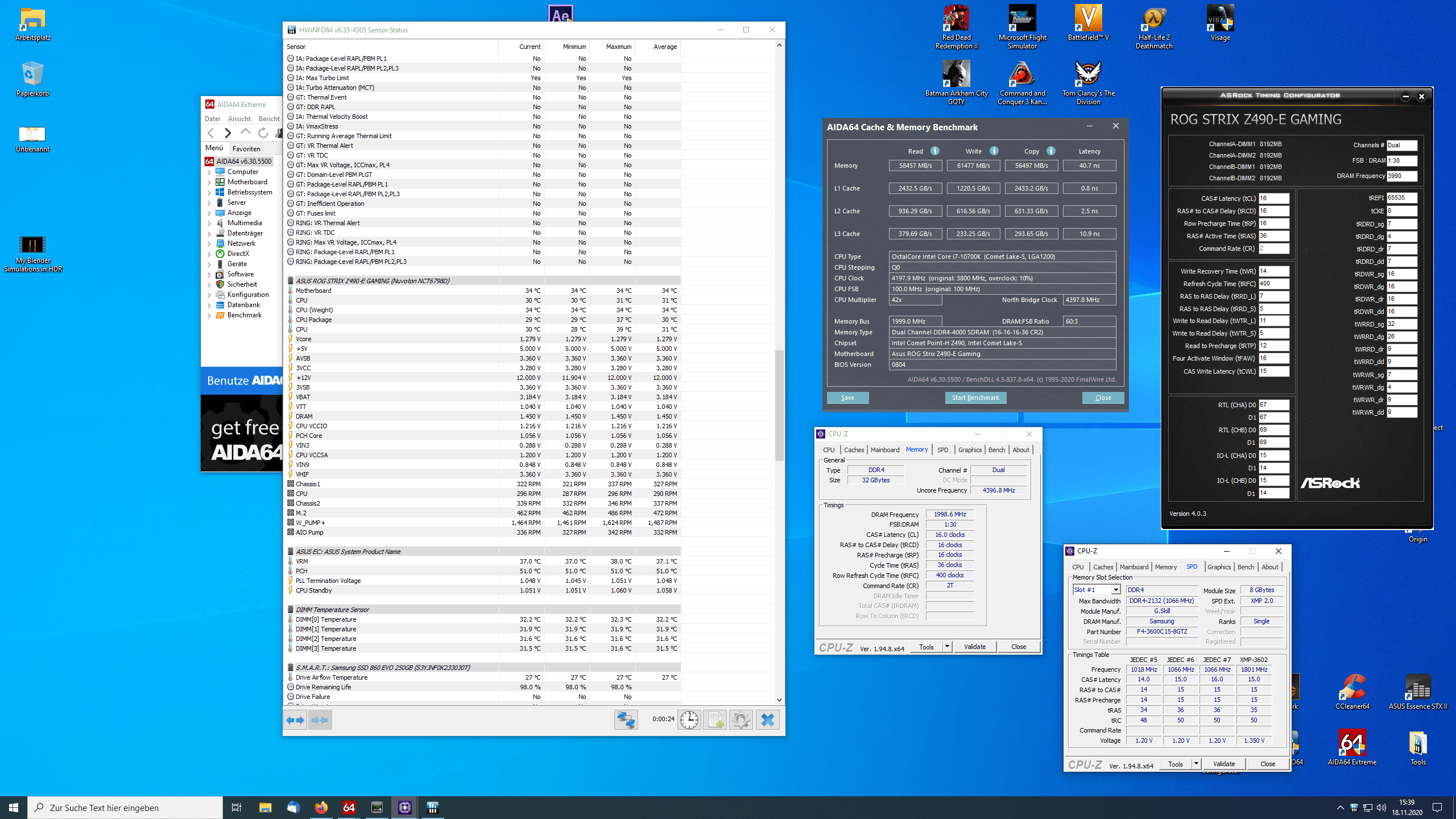
Task: Click tREFI value field in Timing Configurator
Action: pyautogui.click(x=1401, y=198)
